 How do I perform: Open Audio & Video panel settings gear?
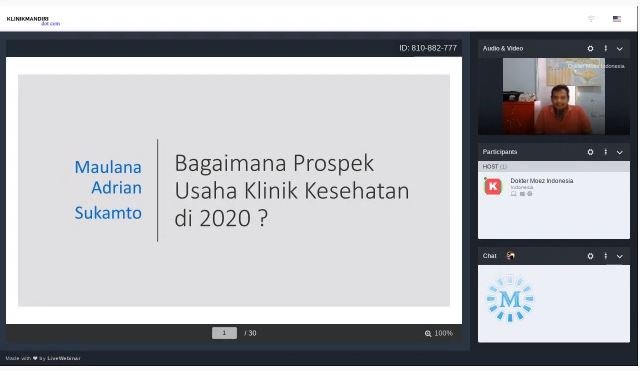click(x=590, y=49)
